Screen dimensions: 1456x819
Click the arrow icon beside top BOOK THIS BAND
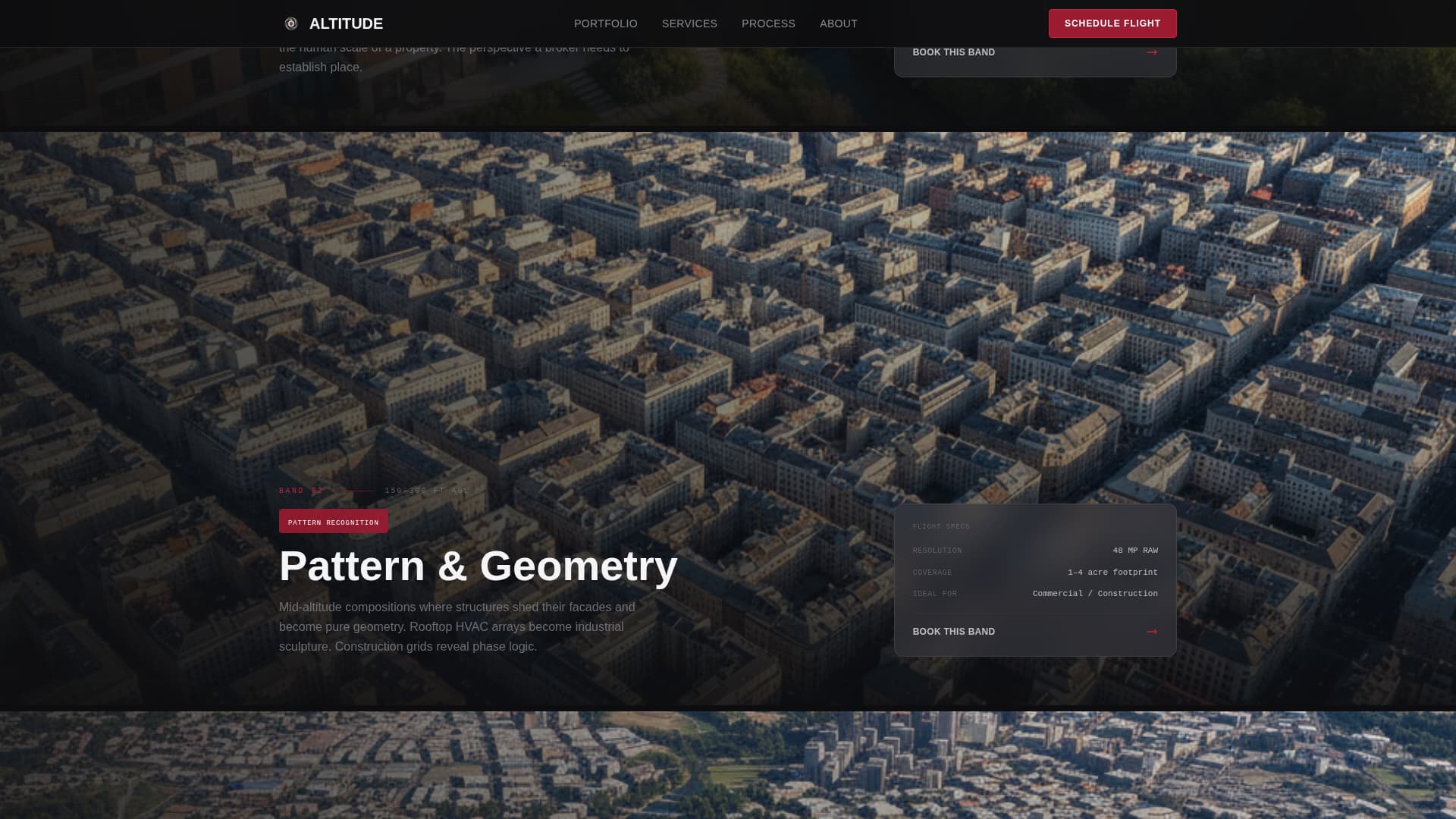click(1152, 52)
